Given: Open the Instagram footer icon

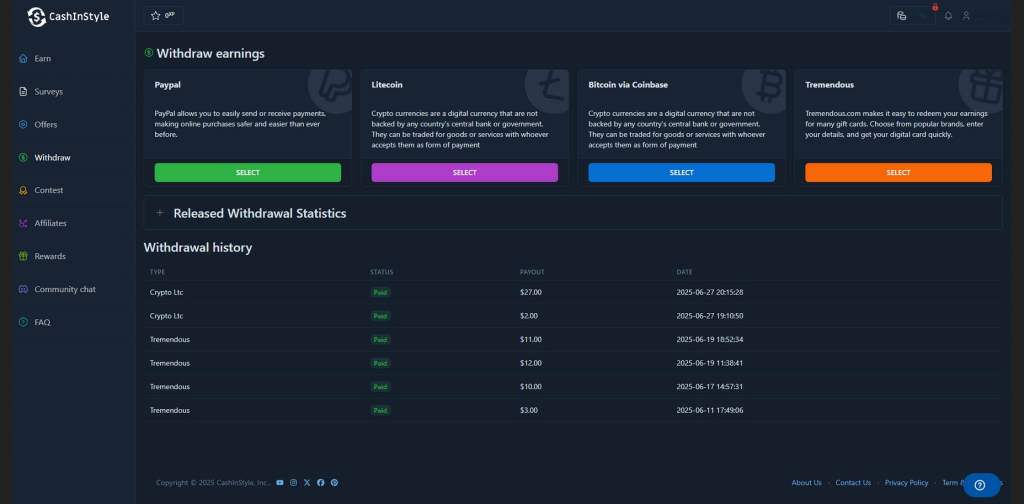Looking at the screenshot, I should 293,482.
